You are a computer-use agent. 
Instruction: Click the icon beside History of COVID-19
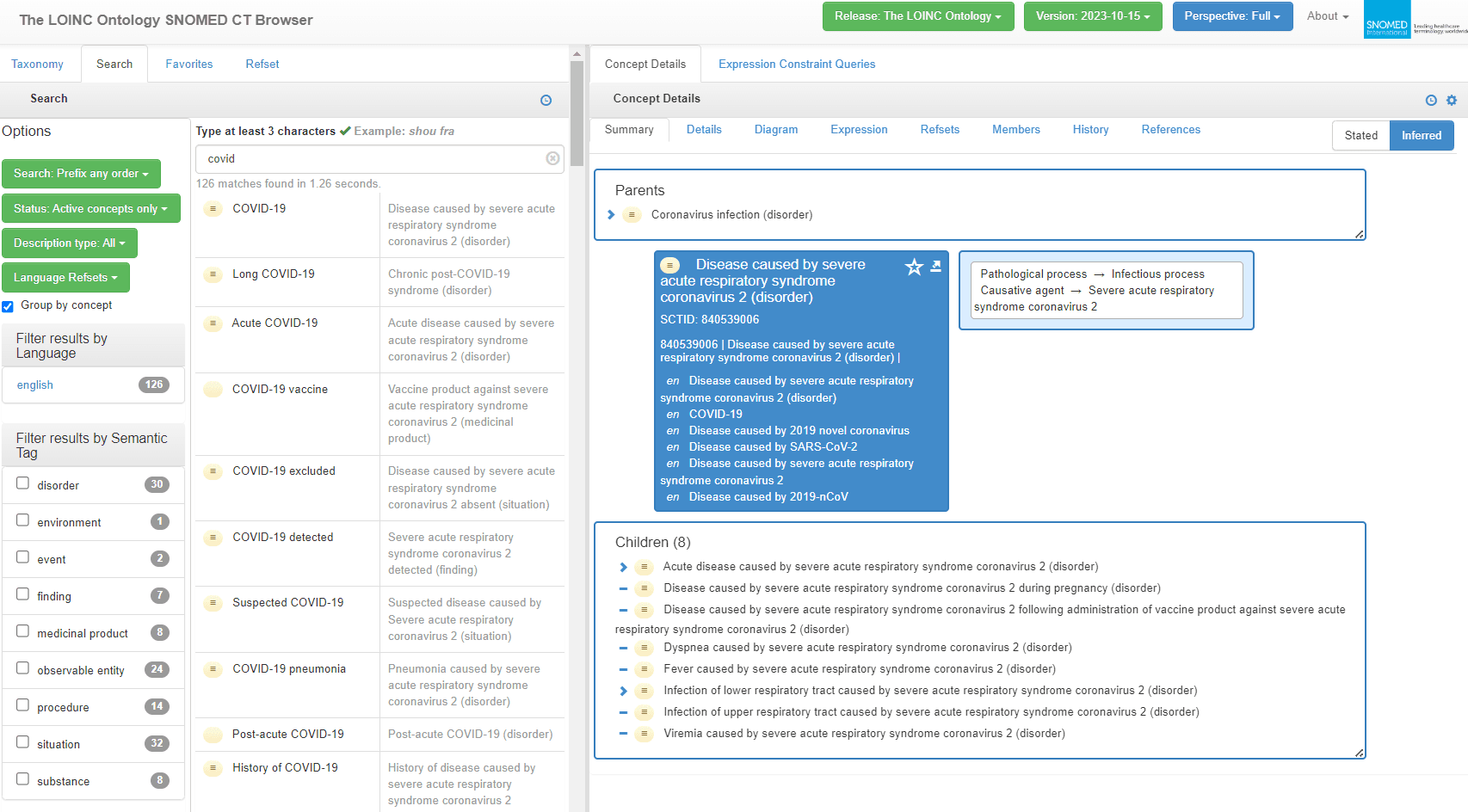tap(213, 768)
